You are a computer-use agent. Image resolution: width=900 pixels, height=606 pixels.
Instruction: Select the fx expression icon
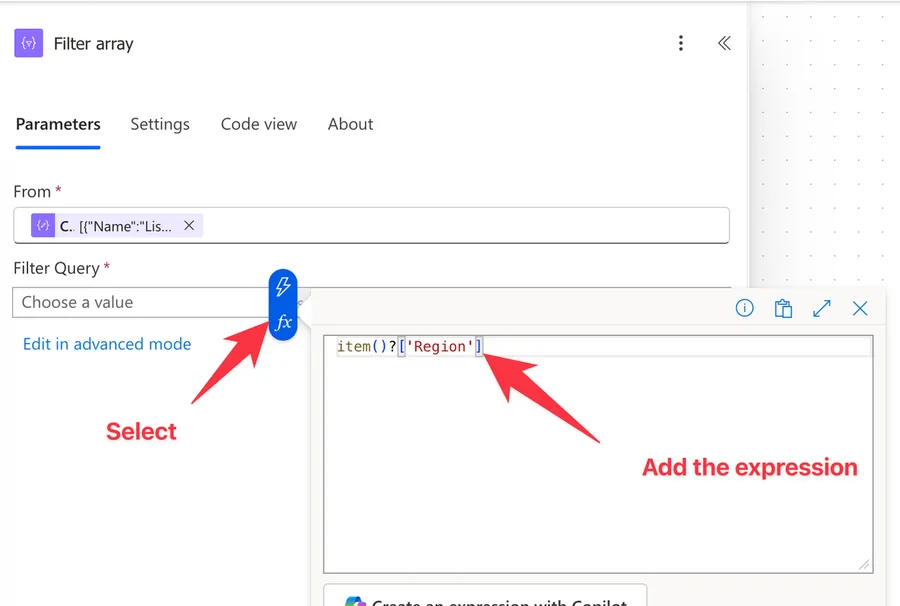(x=283, y=322)
